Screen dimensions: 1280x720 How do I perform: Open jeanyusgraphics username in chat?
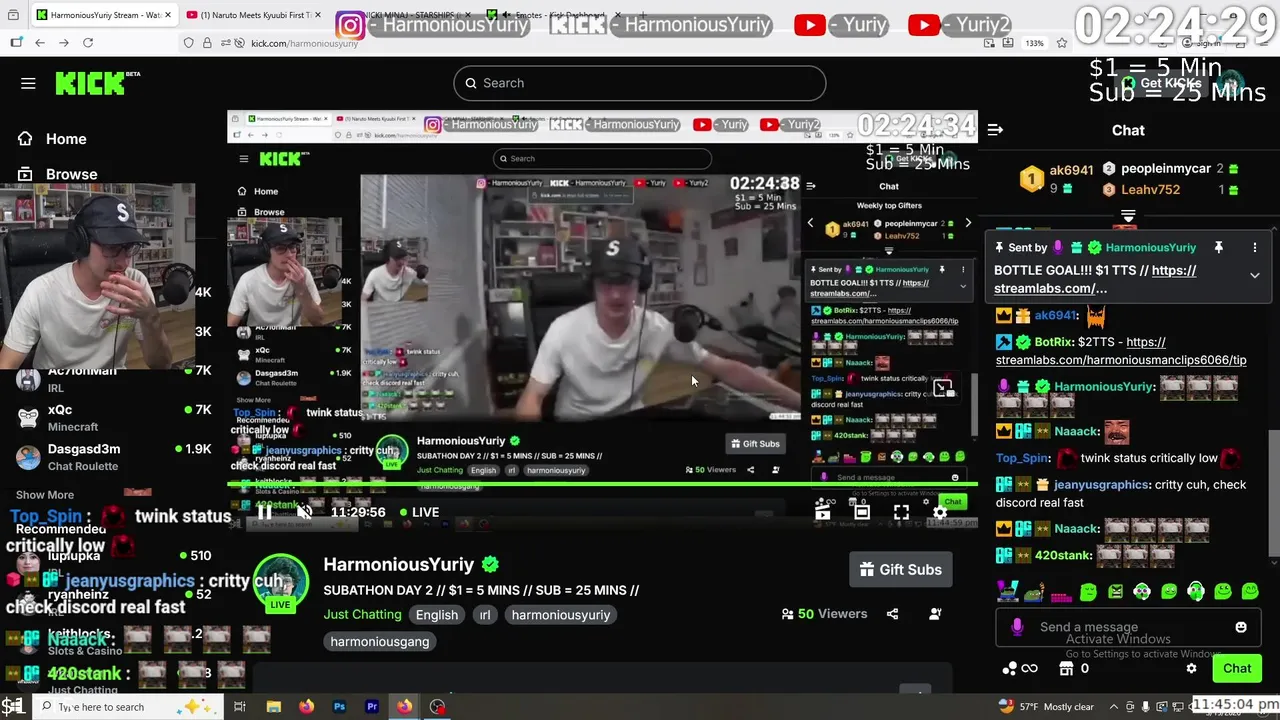1101,485
